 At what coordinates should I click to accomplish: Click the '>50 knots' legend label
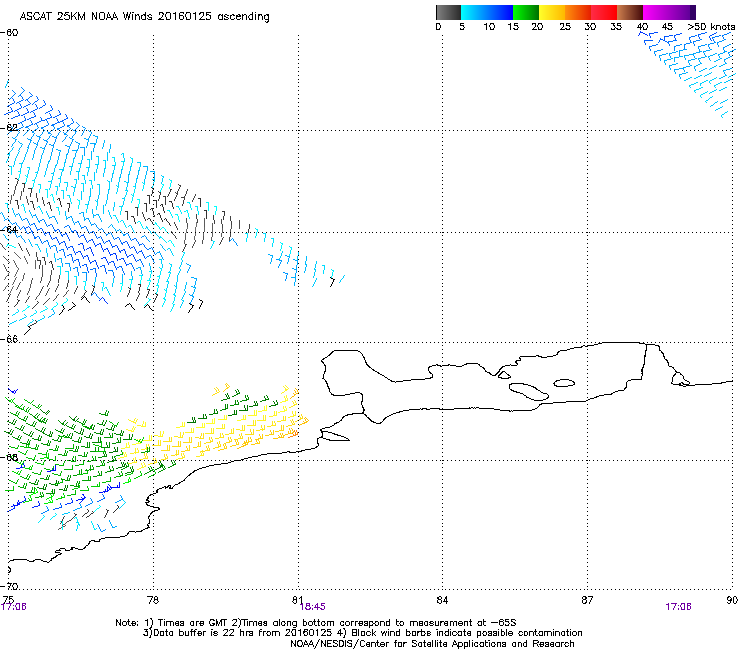(711, 27)
